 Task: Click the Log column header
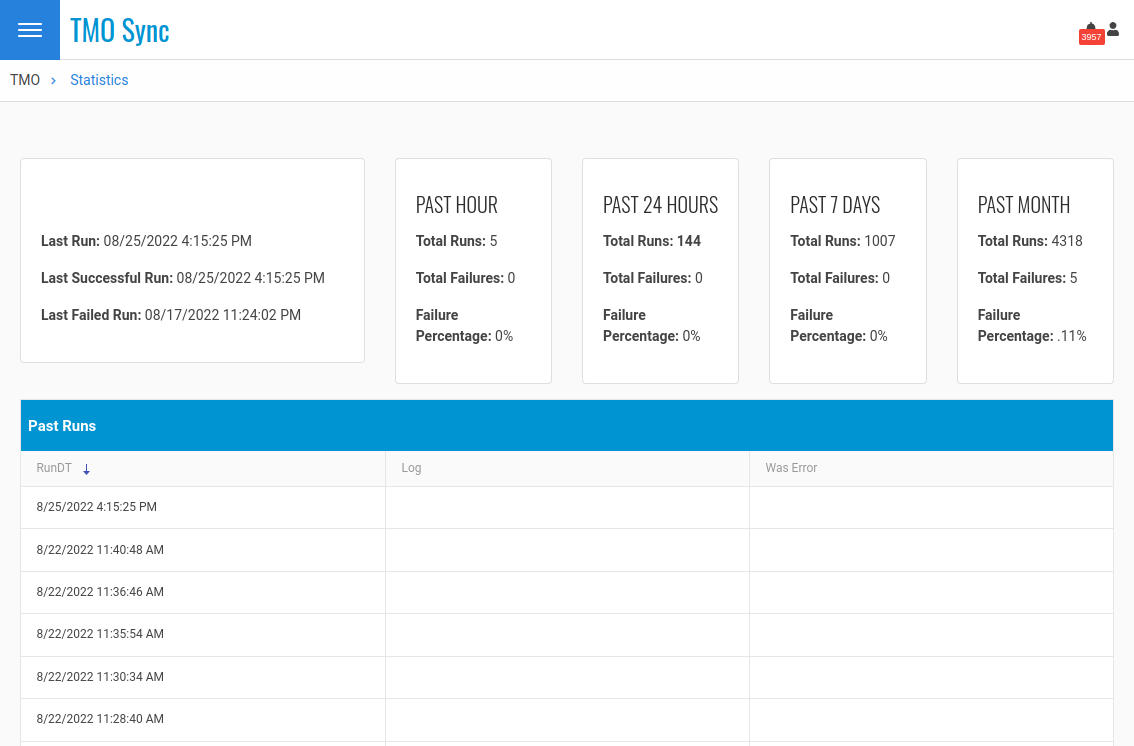click(411, 468)
